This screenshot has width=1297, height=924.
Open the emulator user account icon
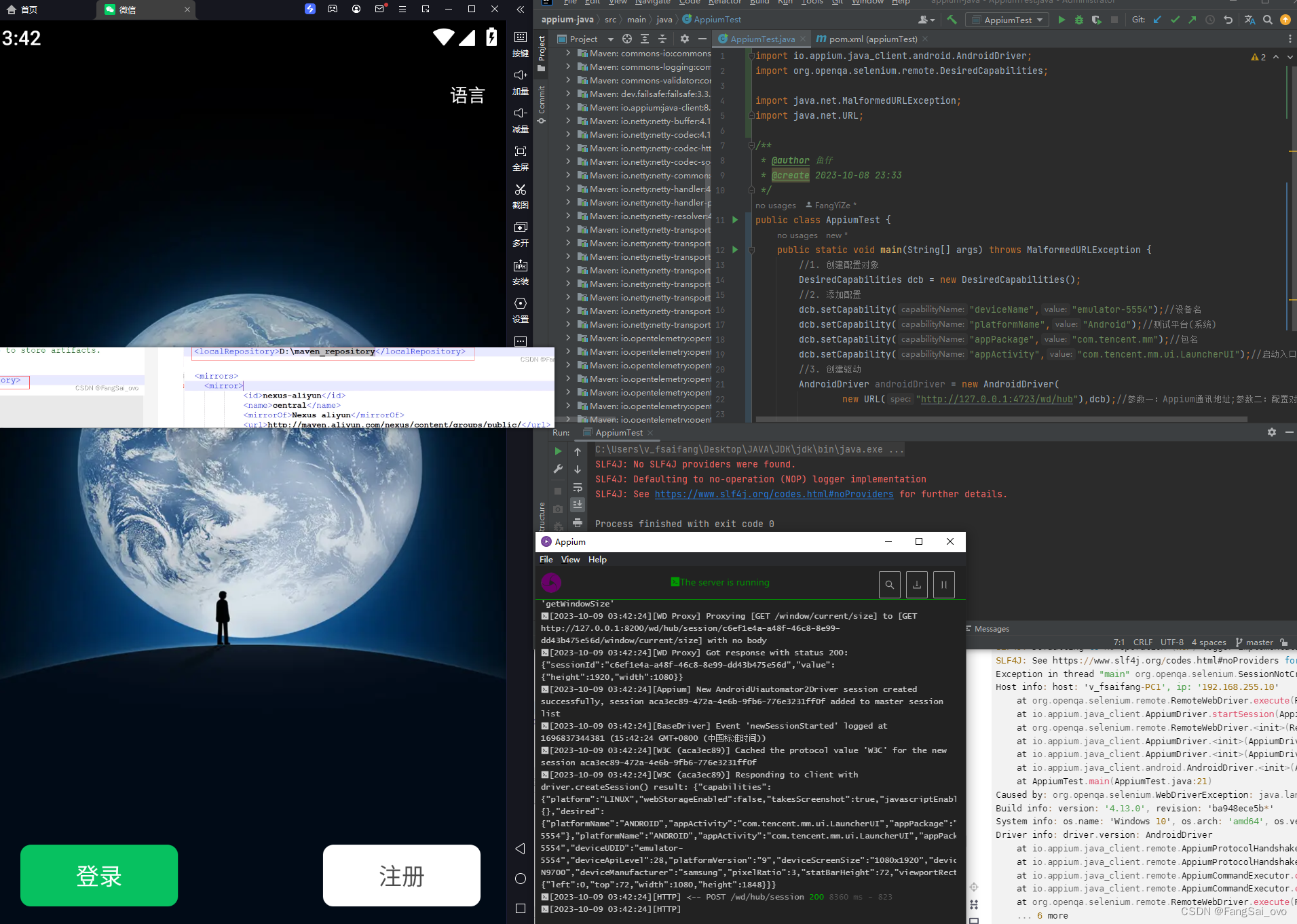click(x=356, y=9)
